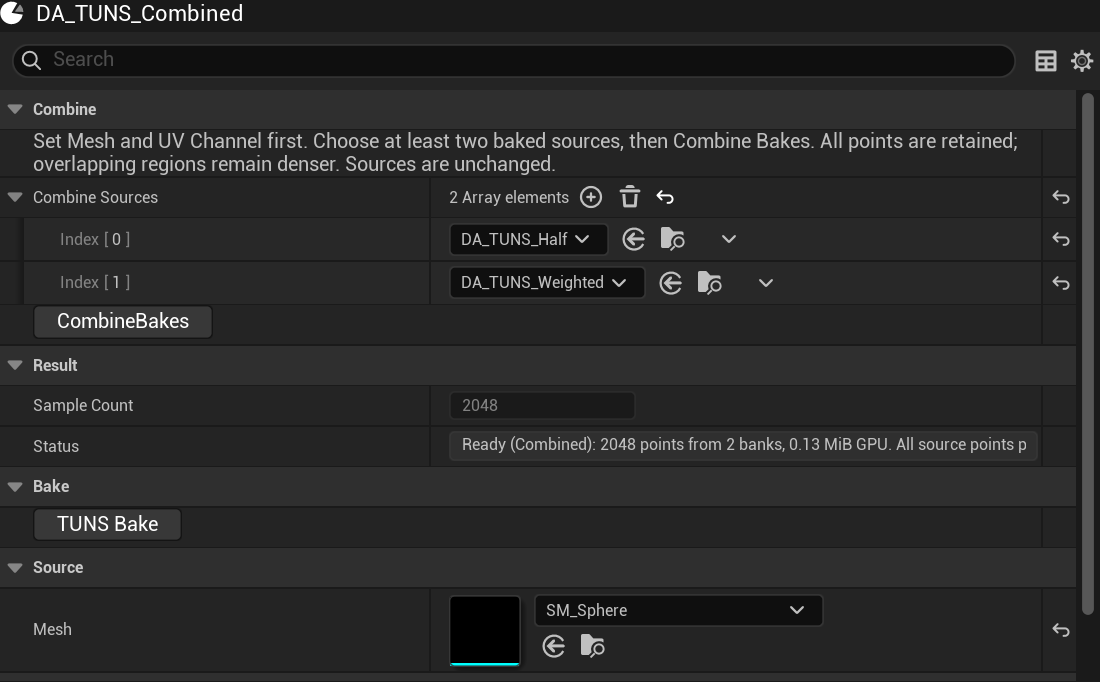The height and width of the screenshot is (682, 1100).
Task: Click the TUNS Bake button
Action: point(107,524)
